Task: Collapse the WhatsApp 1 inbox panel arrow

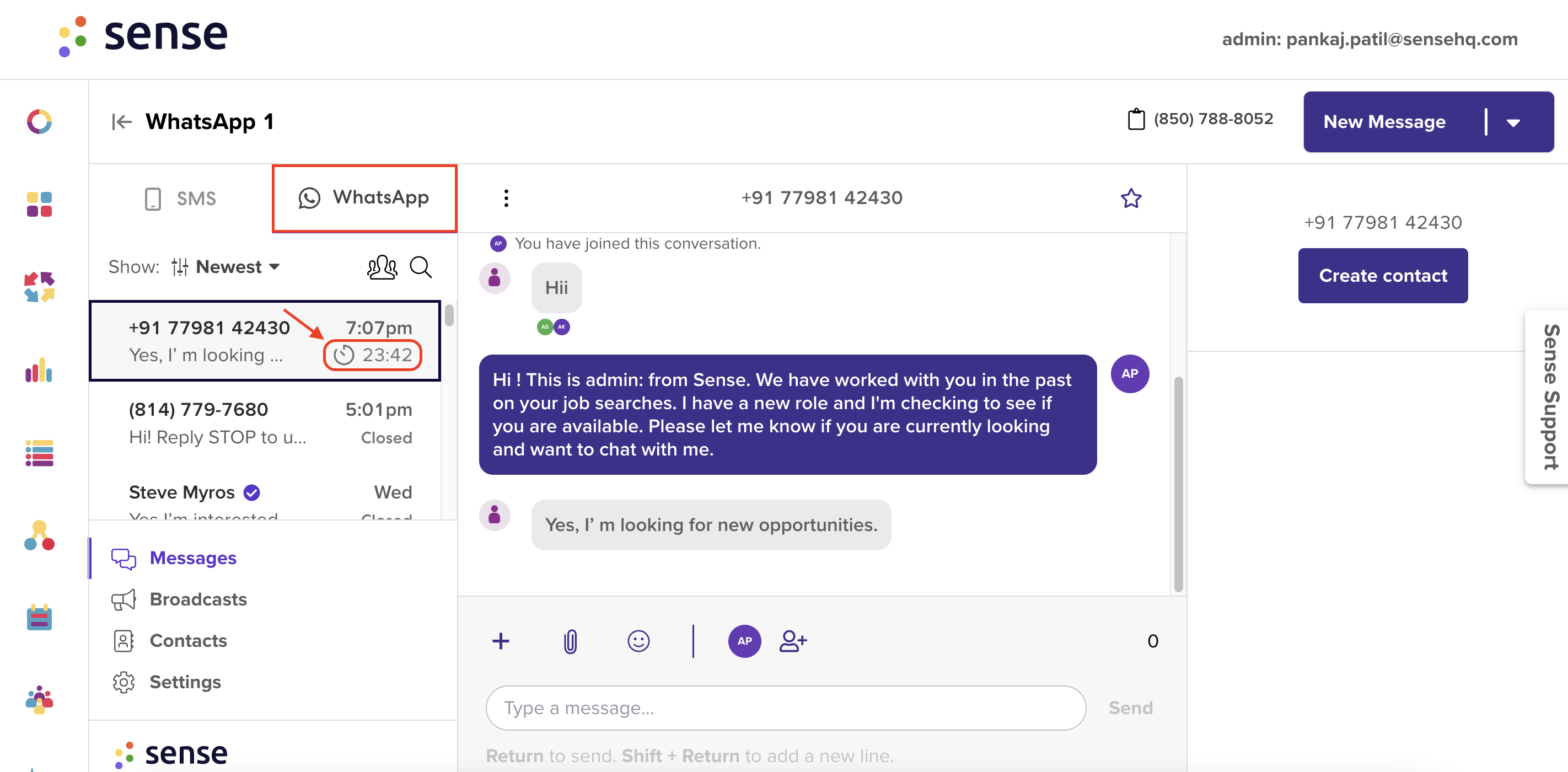Action: pyautogui.click(x=121, y=122)
